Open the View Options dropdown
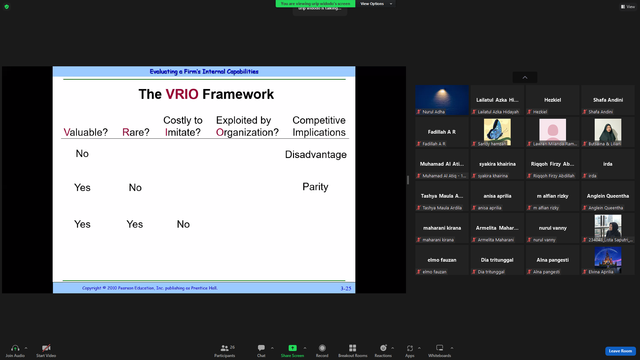Screen dimensions: 640x360 [x=376, y=4]
